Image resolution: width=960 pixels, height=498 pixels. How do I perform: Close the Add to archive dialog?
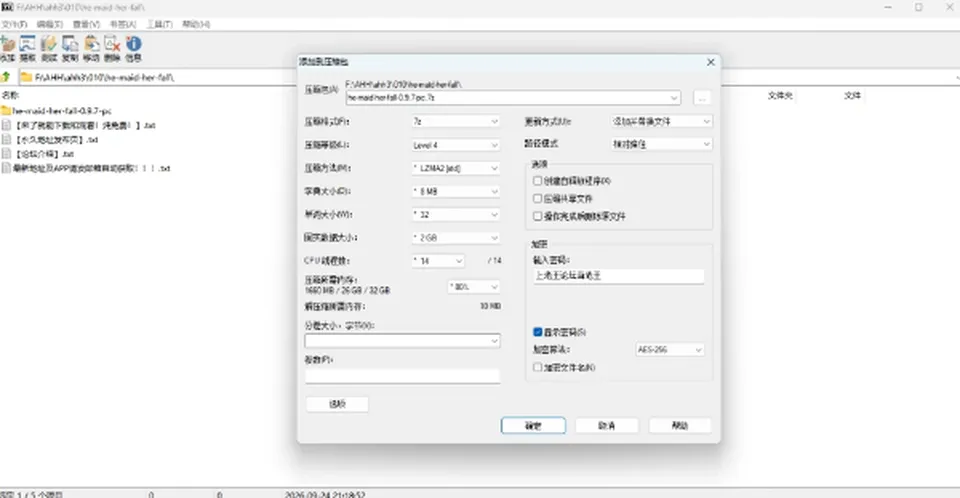pyautogui.click(x=711, y=62)
